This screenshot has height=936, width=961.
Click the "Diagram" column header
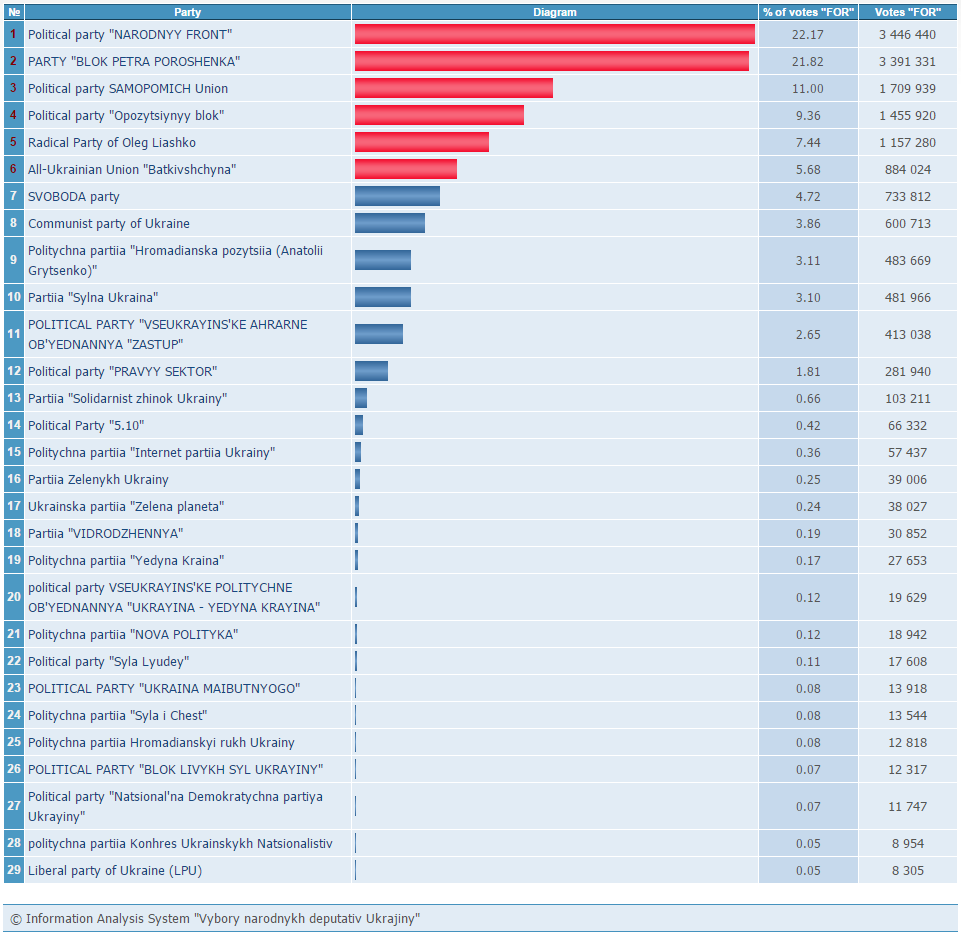555,12
